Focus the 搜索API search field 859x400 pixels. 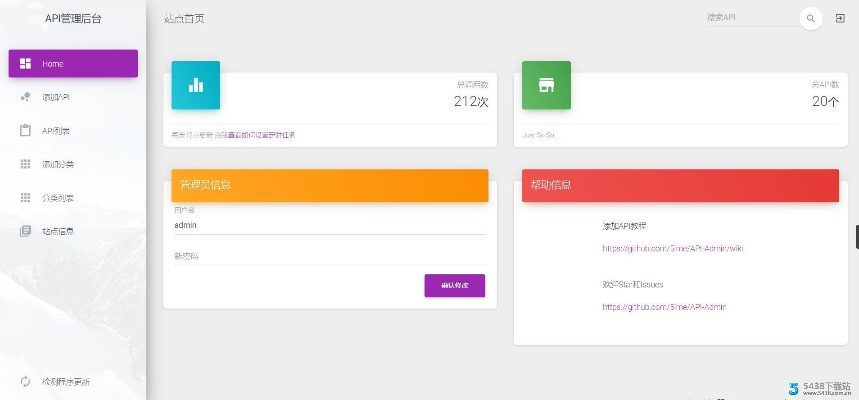pos(750,19)
